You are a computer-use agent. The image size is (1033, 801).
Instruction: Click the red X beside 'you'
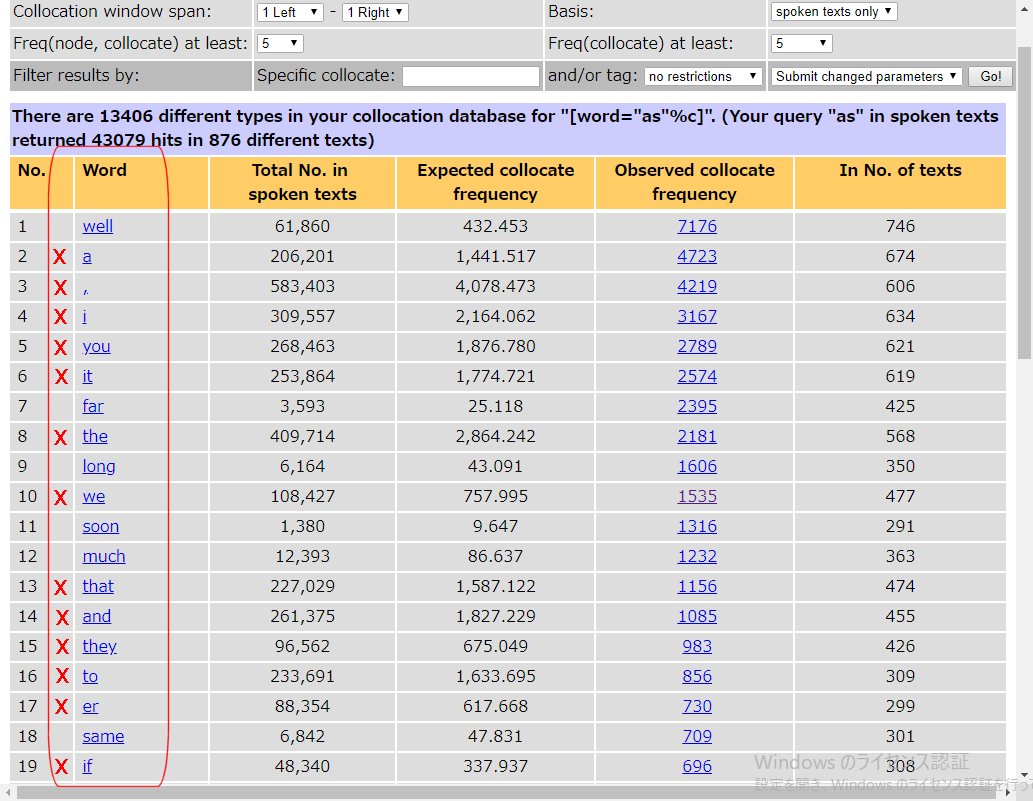click(x=60, y=347)
